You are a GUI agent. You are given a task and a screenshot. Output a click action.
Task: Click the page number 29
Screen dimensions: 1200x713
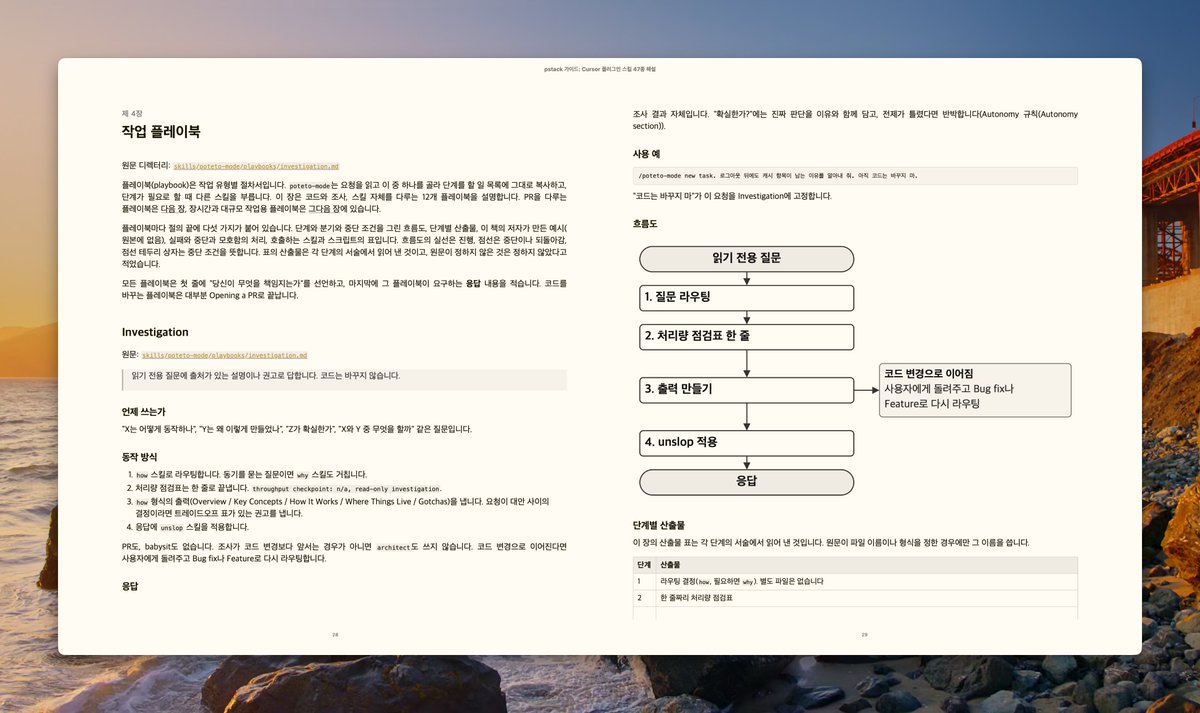click(864, 634)
